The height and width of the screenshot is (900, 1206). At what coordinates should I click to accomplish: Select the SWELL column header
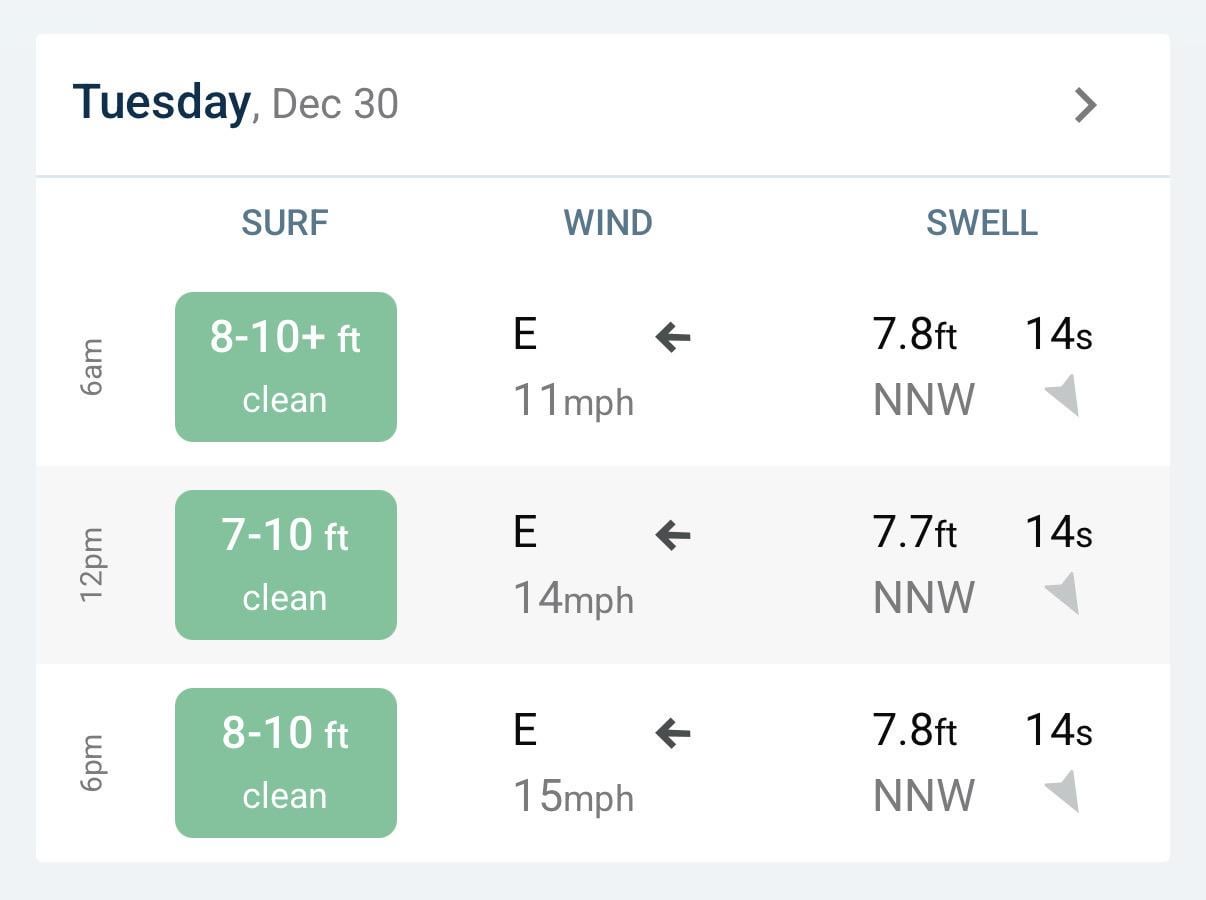982,223
